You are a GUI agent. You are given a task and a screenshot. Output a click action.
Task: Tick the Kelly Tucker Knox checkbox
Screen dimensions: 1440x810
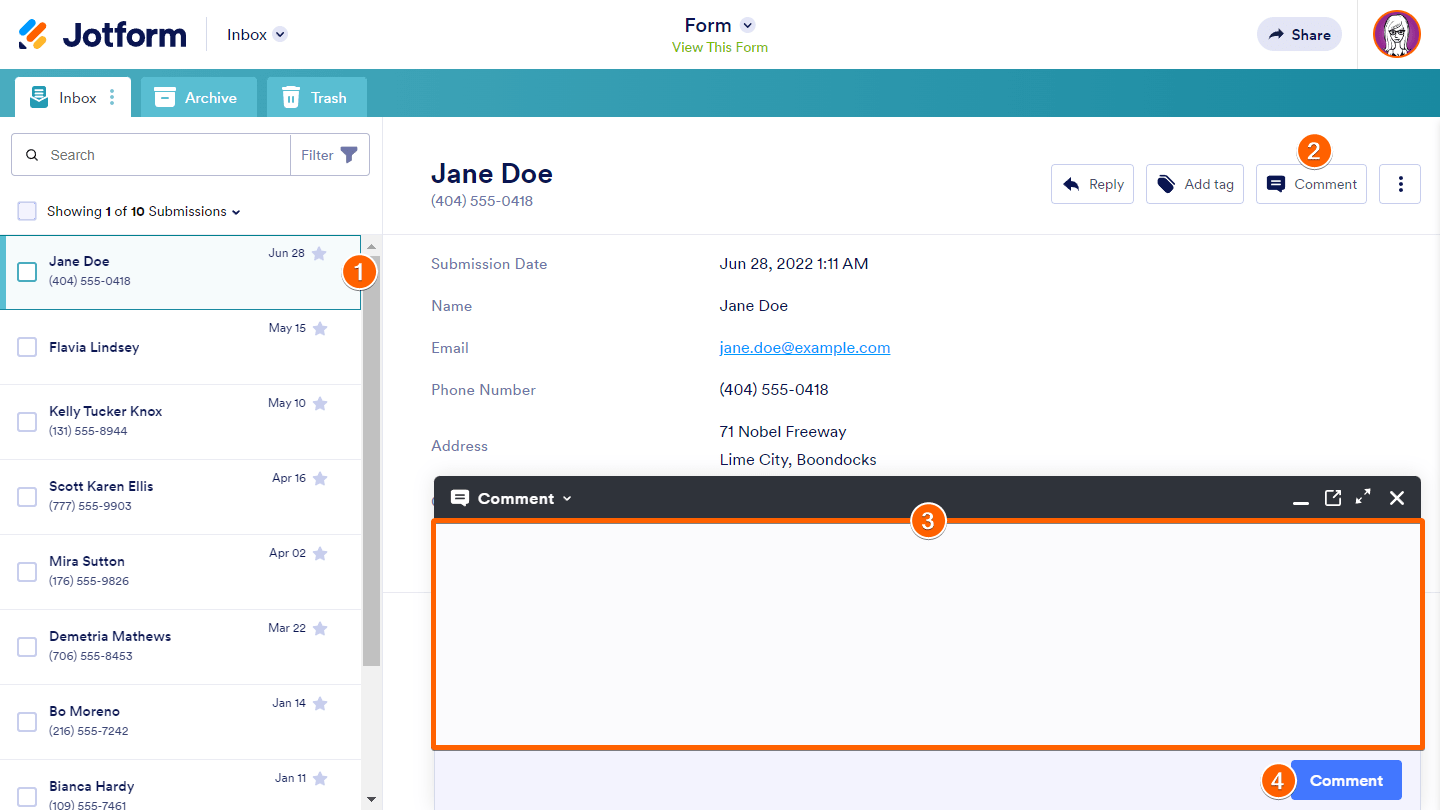[x=28, y=422]
